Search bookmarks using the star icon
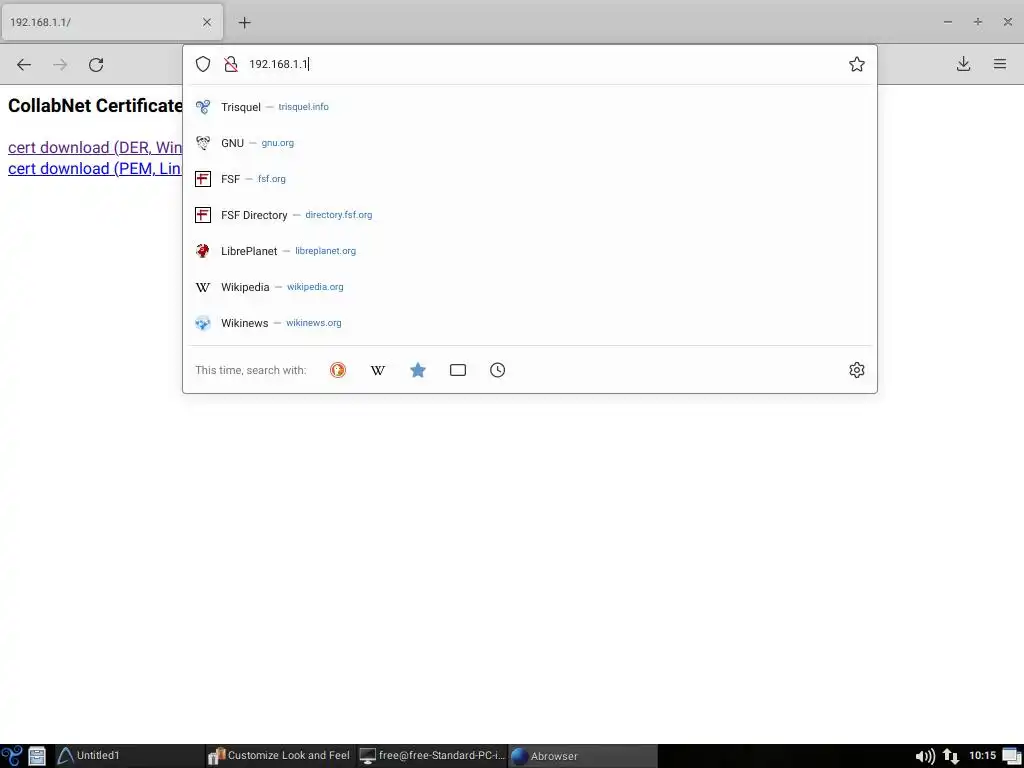The width and height of the screenshot is (1024, 768). tap(418, 370)
